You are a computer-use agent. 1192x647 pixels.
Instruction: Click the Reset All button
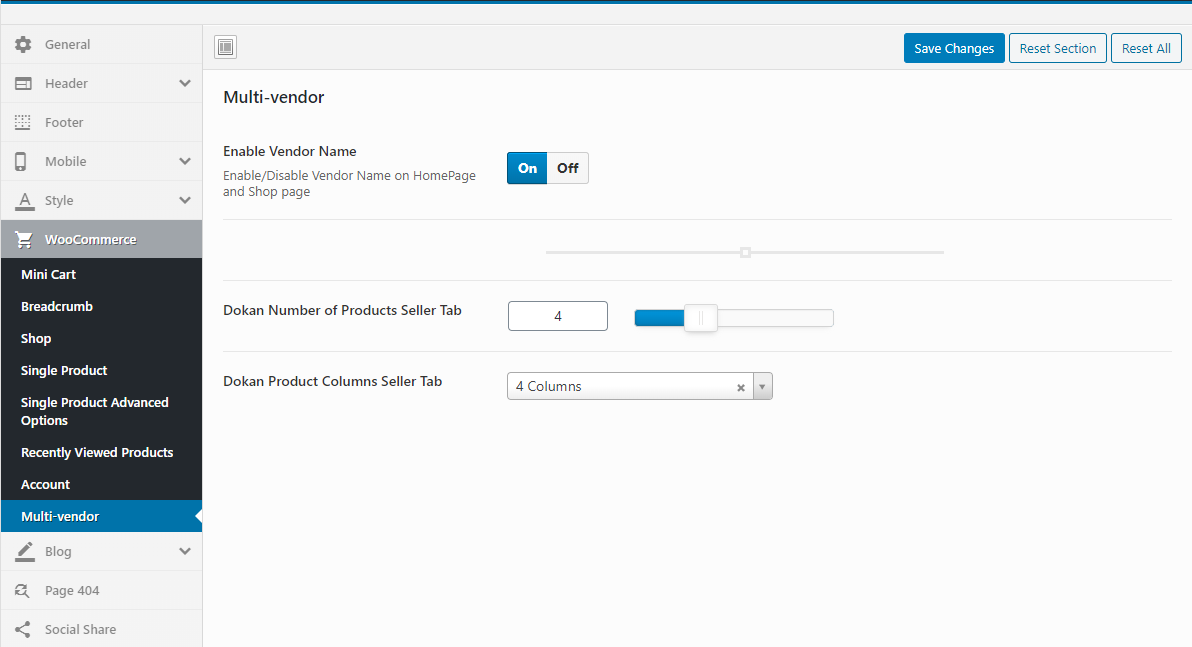(x=1146, y=48)
